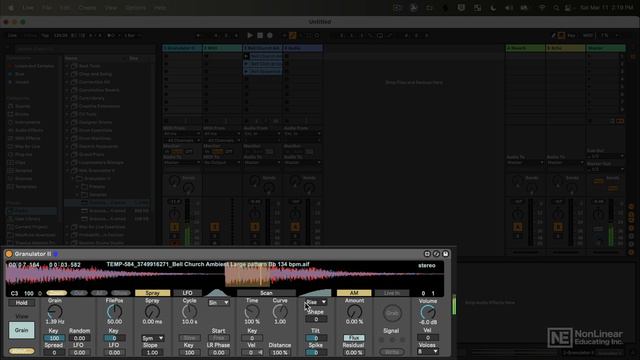Screen dimensions: 640x360
Task: Click the Grab button in Live In section
Action: pyautogui.click(x=392, y=313)
